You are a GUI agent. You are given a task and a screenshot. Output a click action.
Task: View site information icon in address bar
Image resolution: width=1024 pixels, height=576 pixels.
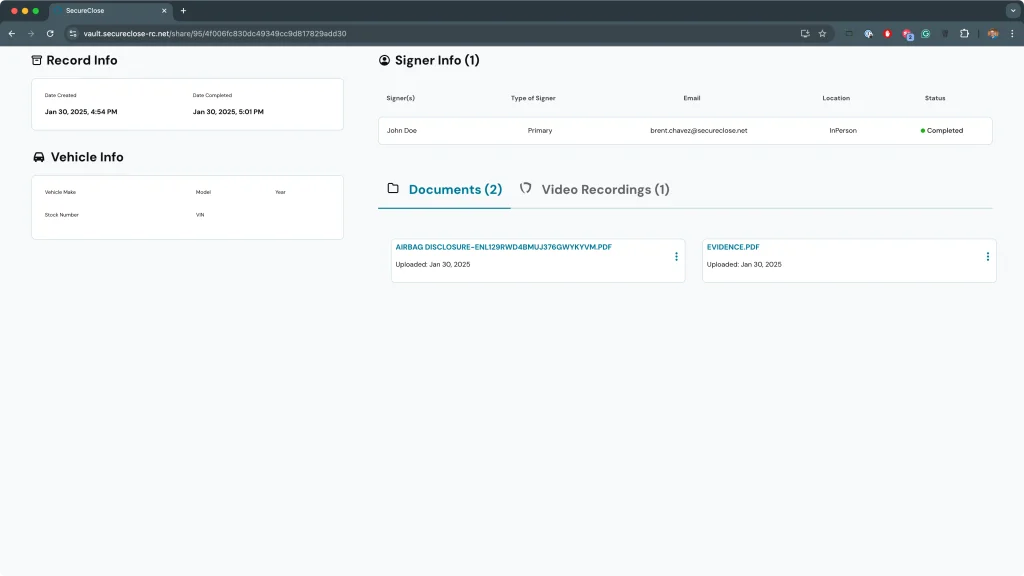72,33
